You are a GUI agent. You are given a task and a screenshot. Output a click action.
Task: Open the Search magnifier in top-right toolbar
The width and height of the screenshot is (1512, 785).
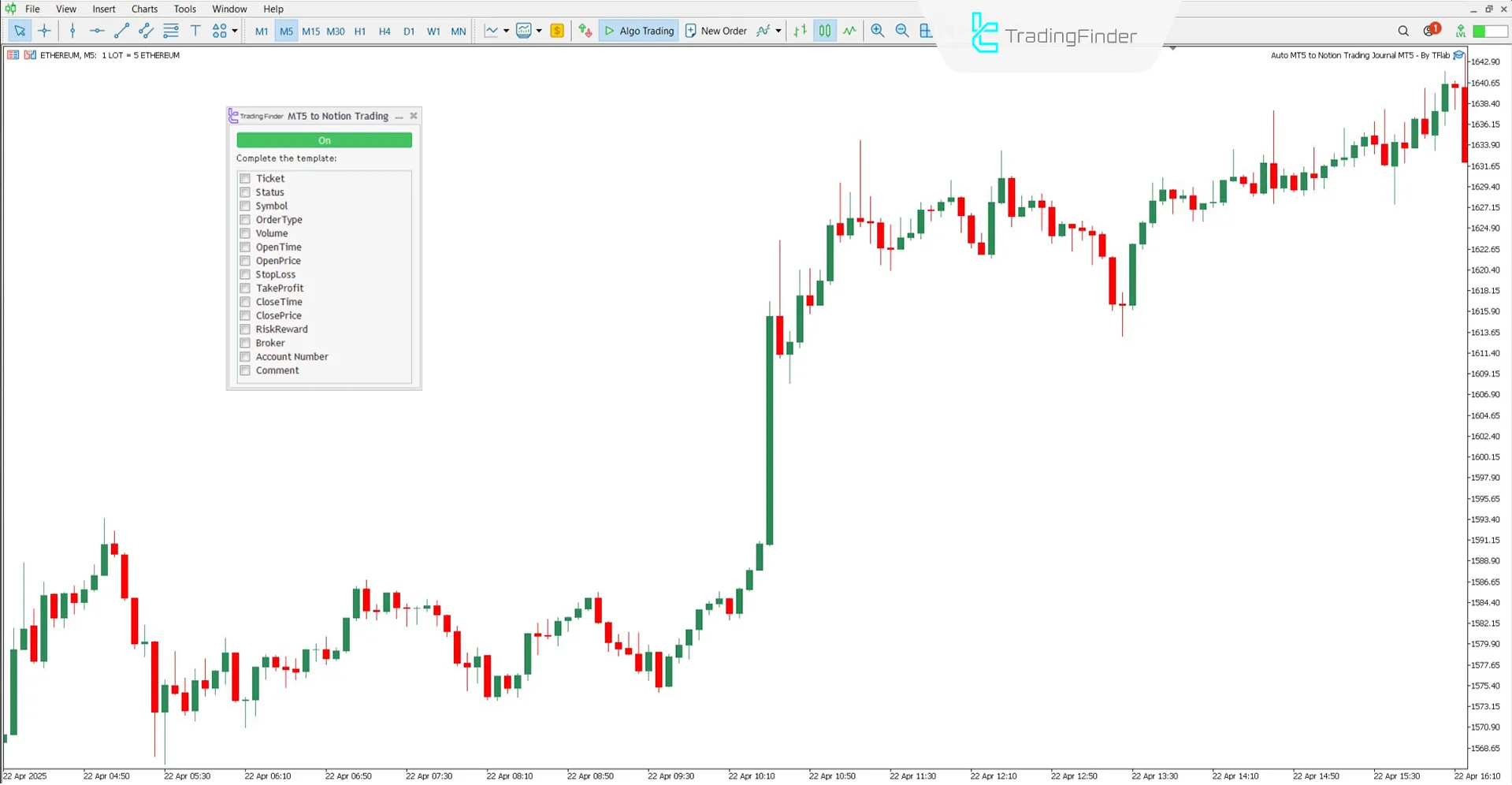click(x=1403, y=31)
